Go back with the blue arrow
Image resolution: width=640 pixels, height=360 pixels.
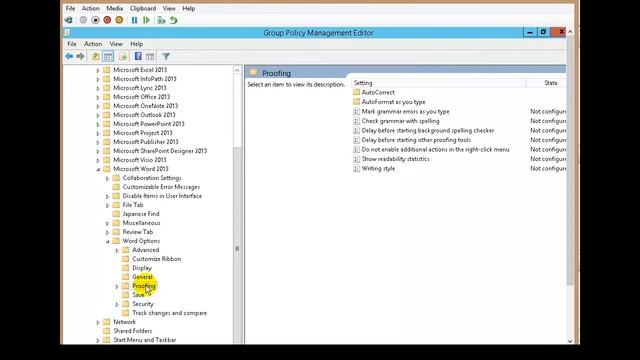(x=69, y=56)
